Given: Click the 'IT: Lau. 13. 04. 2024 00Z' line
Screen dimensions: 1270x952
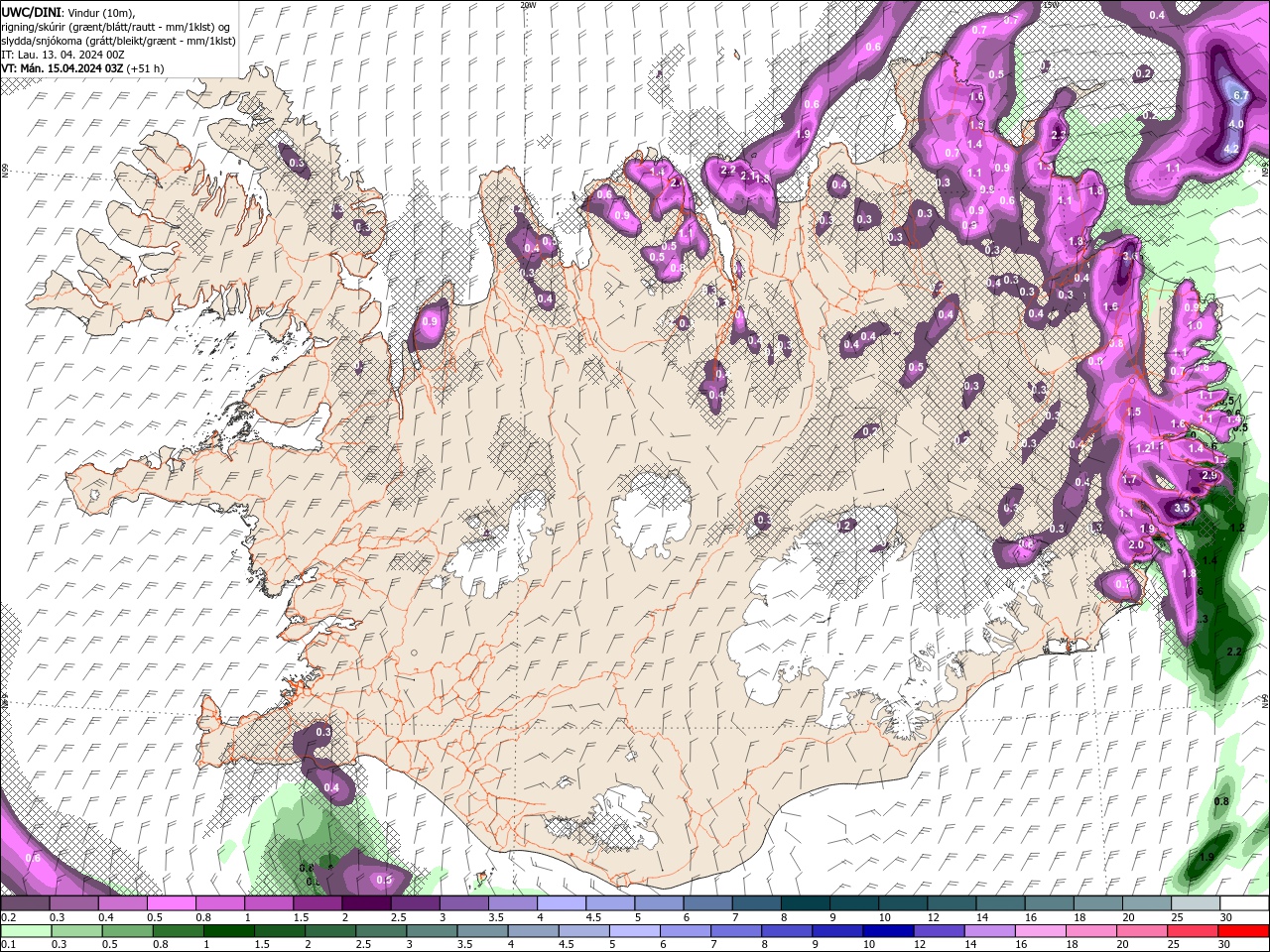Looking at the screenshot, I should 61,55.
